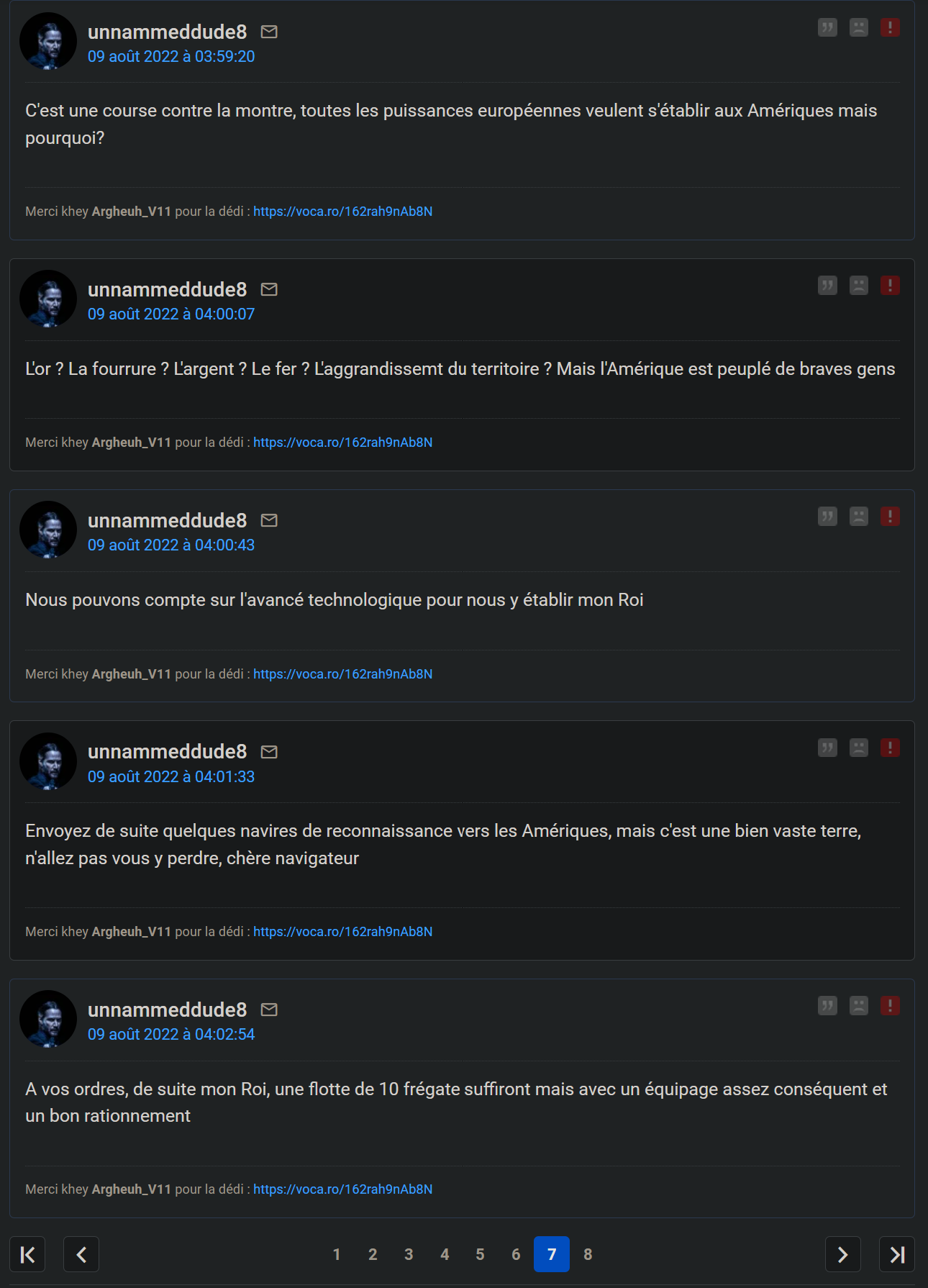Quote the 03:59:20 post
This screenshot has height=1288, width=928.
[827, 28]
